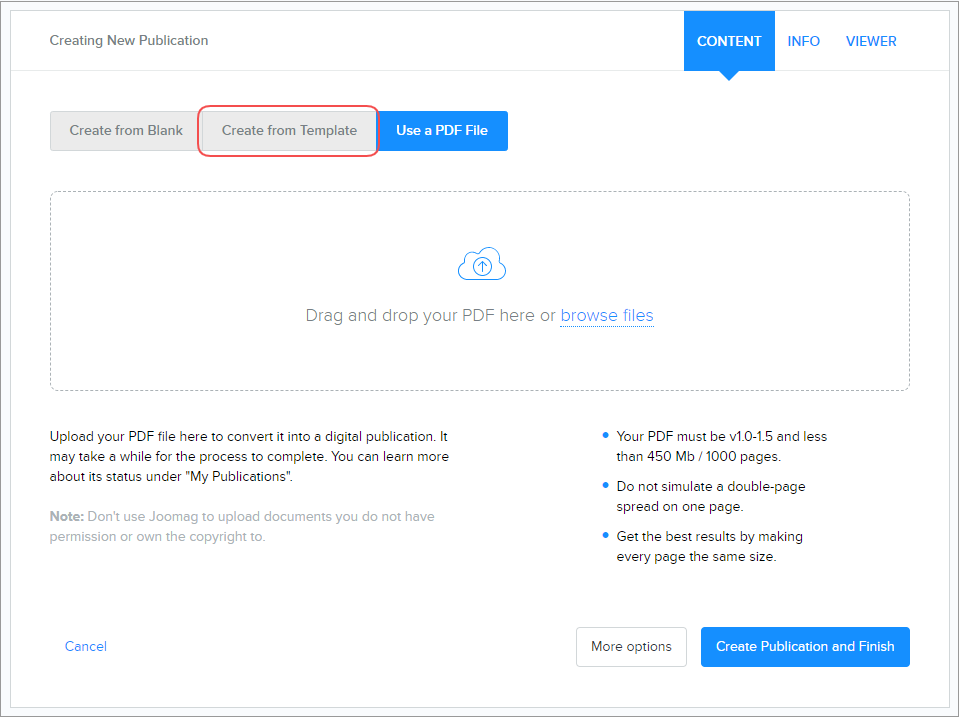Click the 'Creating New Publication' title
This screenshot has width=959, height=717.
tap(129, 41)
